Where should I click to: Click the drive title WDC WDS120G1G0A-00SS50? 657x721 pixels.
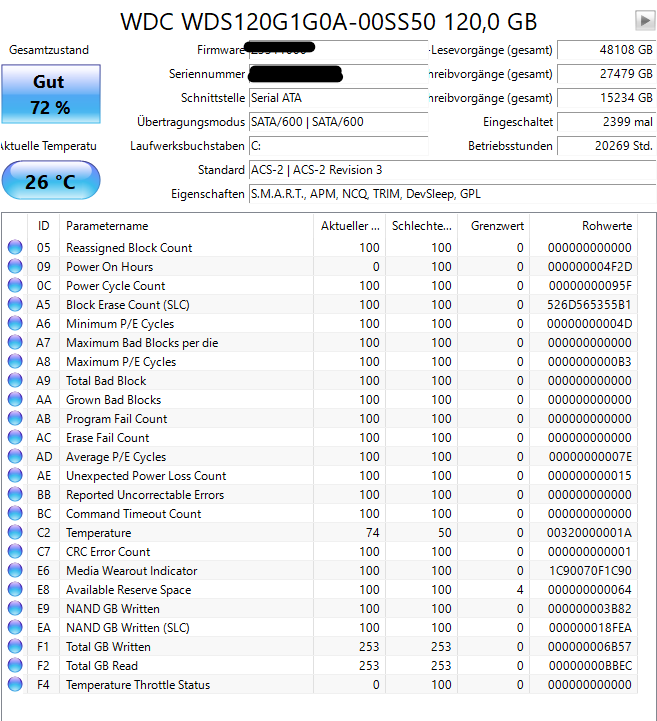tap(328, 22)
